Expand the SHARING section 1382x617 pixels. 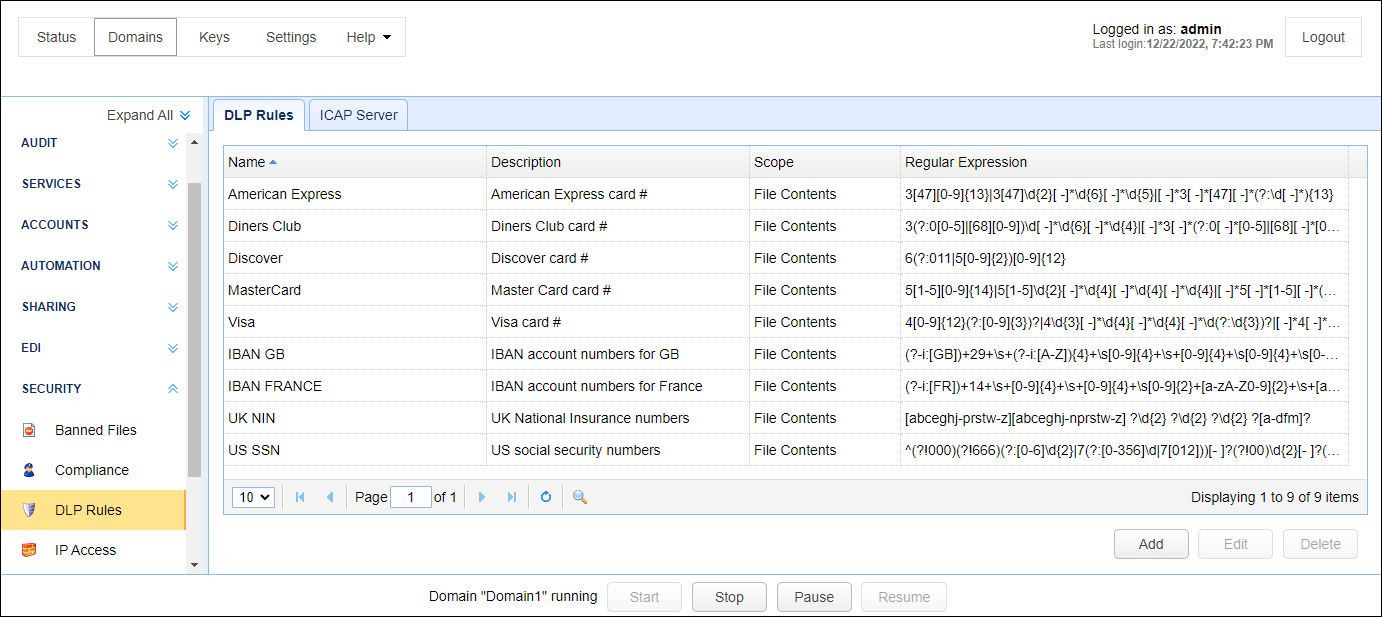pos(173,307)
